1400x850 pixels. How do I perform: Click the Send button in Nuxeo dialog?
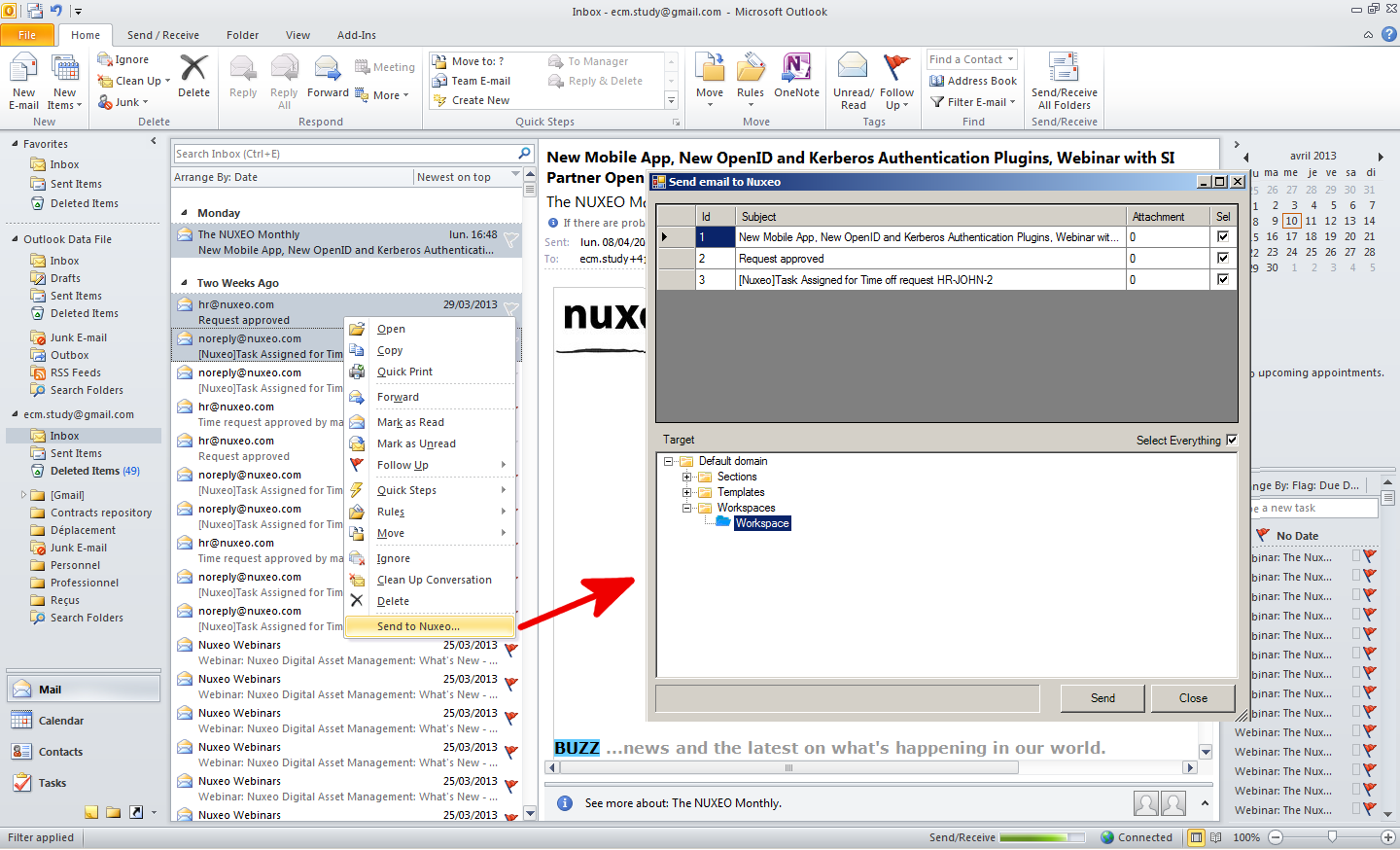(1102, 698)
